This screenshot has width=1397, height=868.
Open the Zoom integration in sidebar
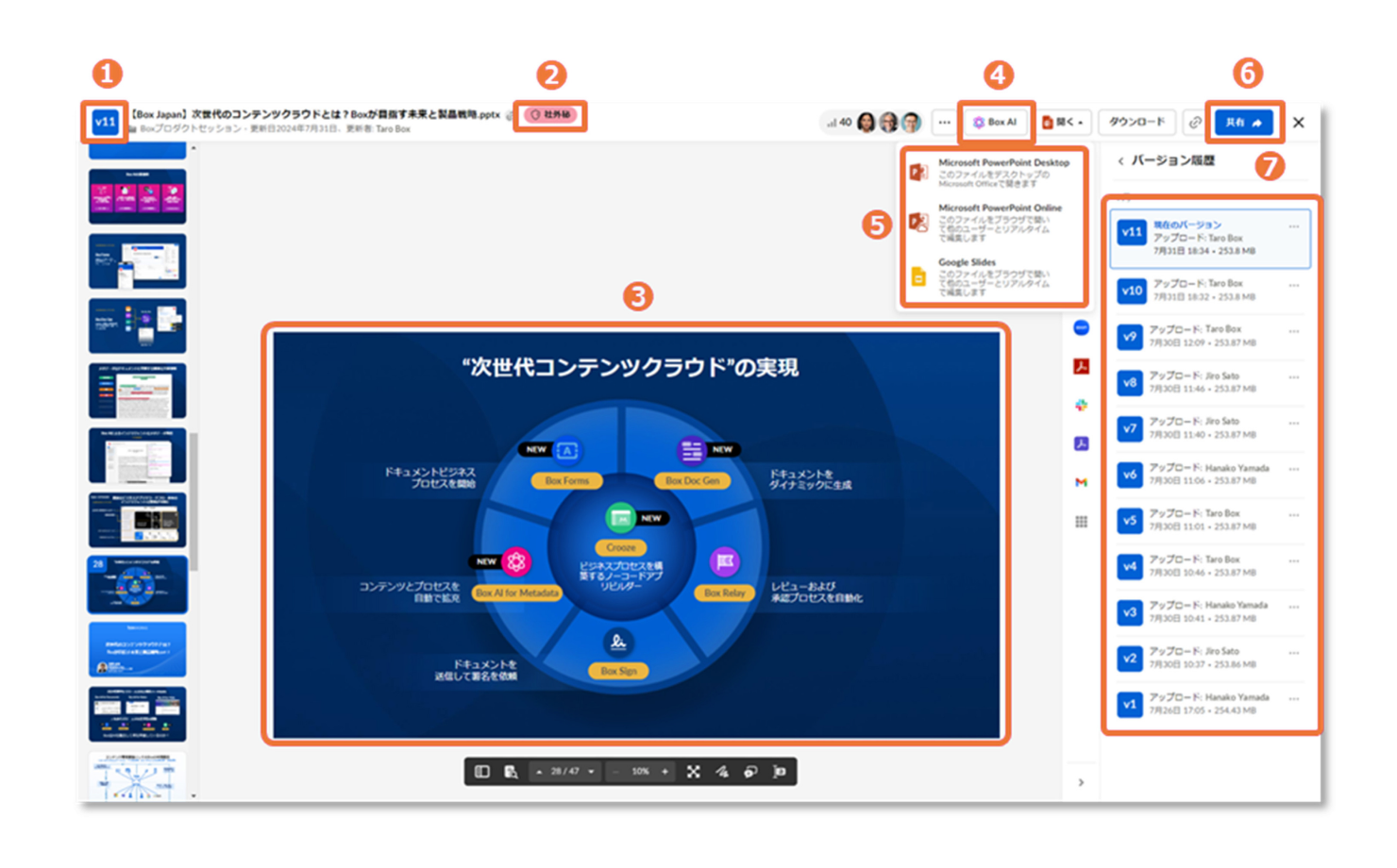(x=1082, y=327)
